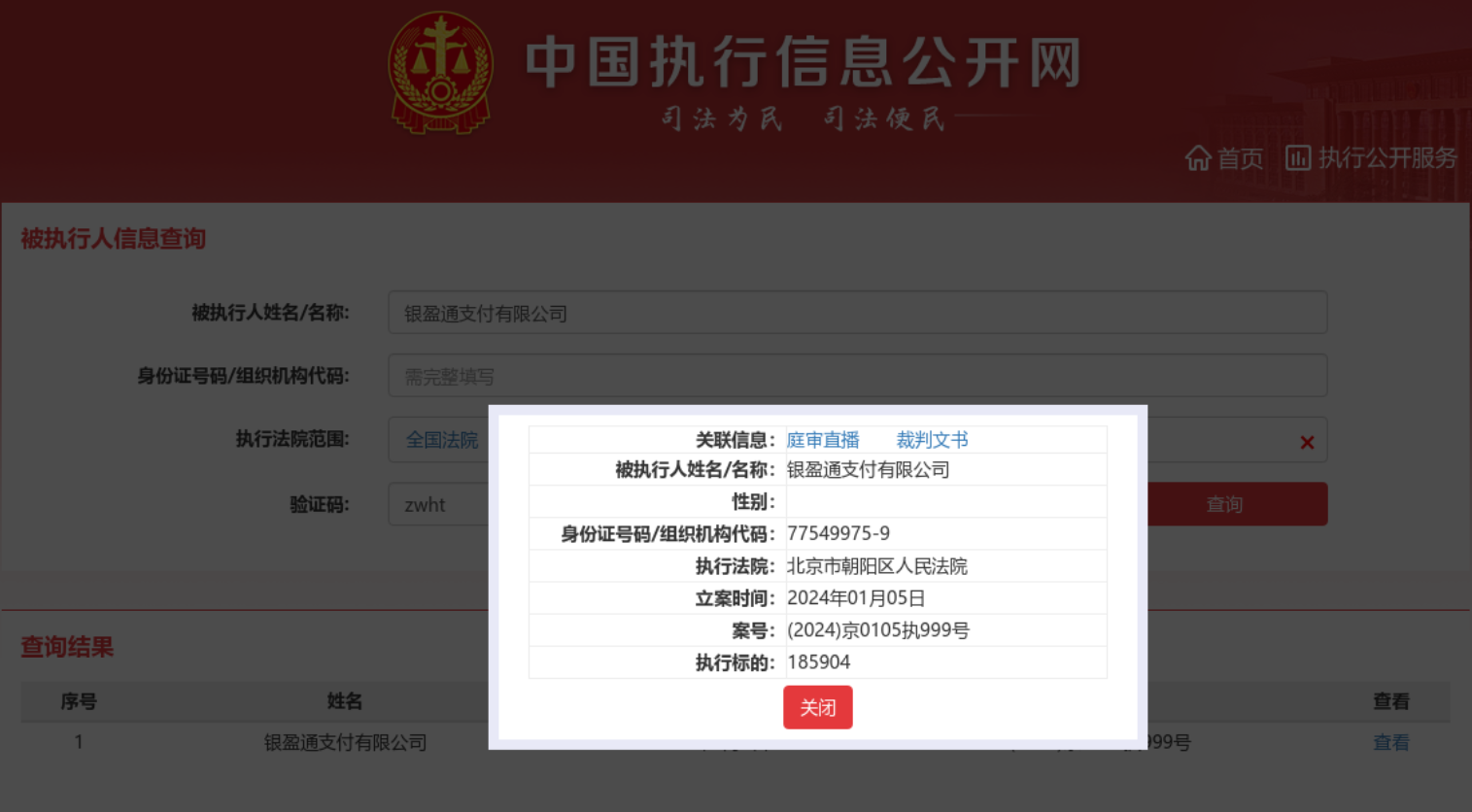Open the 庭审直播 link in the dialog
Image resolution: width=1472 pixels, height=812 pixels.
click(x=822, y=440)
